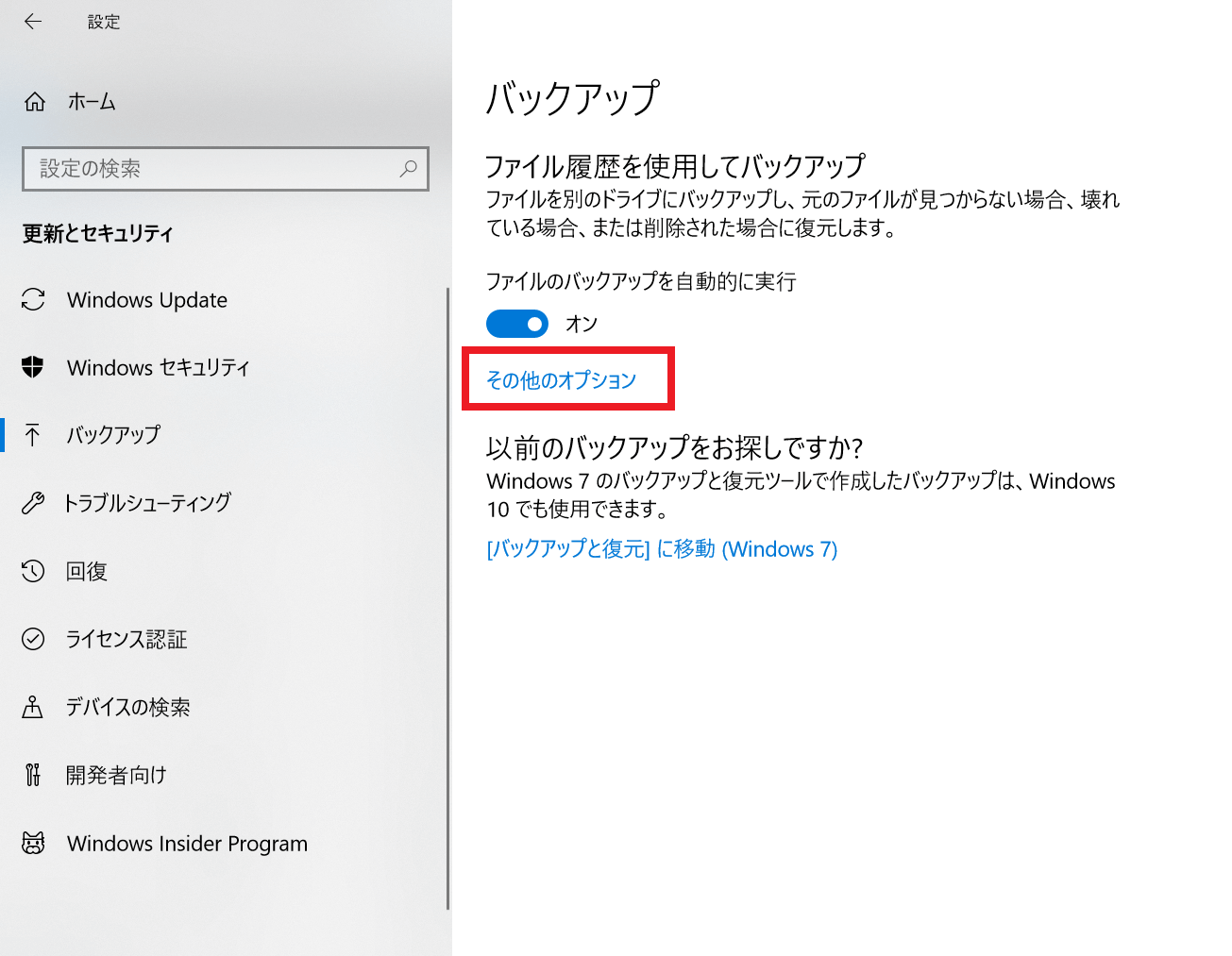Click the デバイスの検索 person locator icon
This screenshot has height=956, width=1232.
[x=33, y=707]
